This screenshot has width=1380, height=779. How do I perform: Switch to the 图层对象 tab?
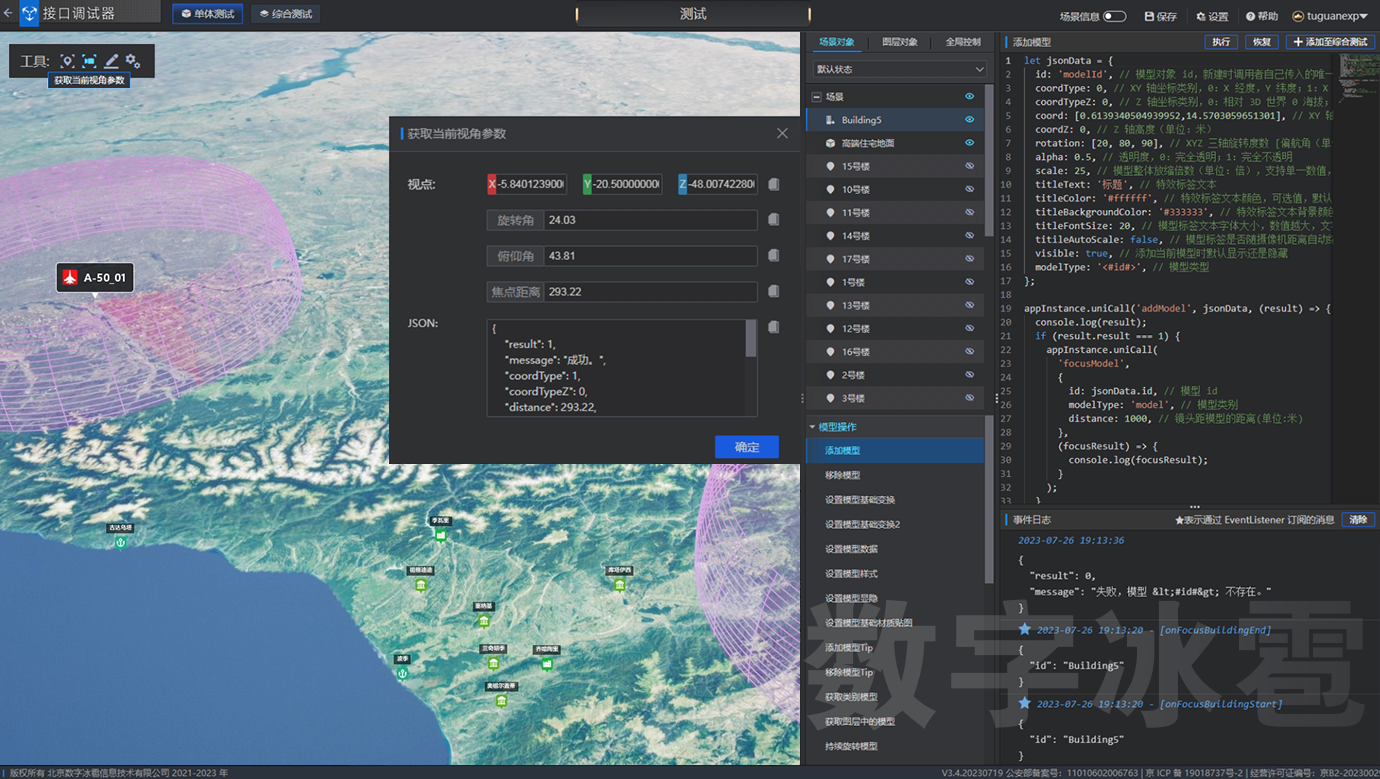(x=899, y=42)
